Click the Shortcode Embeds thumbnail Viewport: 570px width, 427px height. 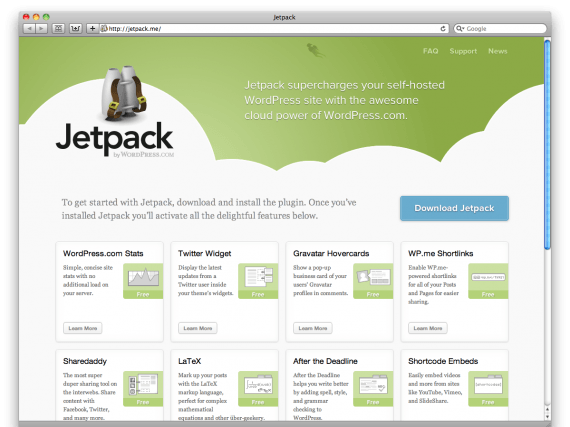488,388
